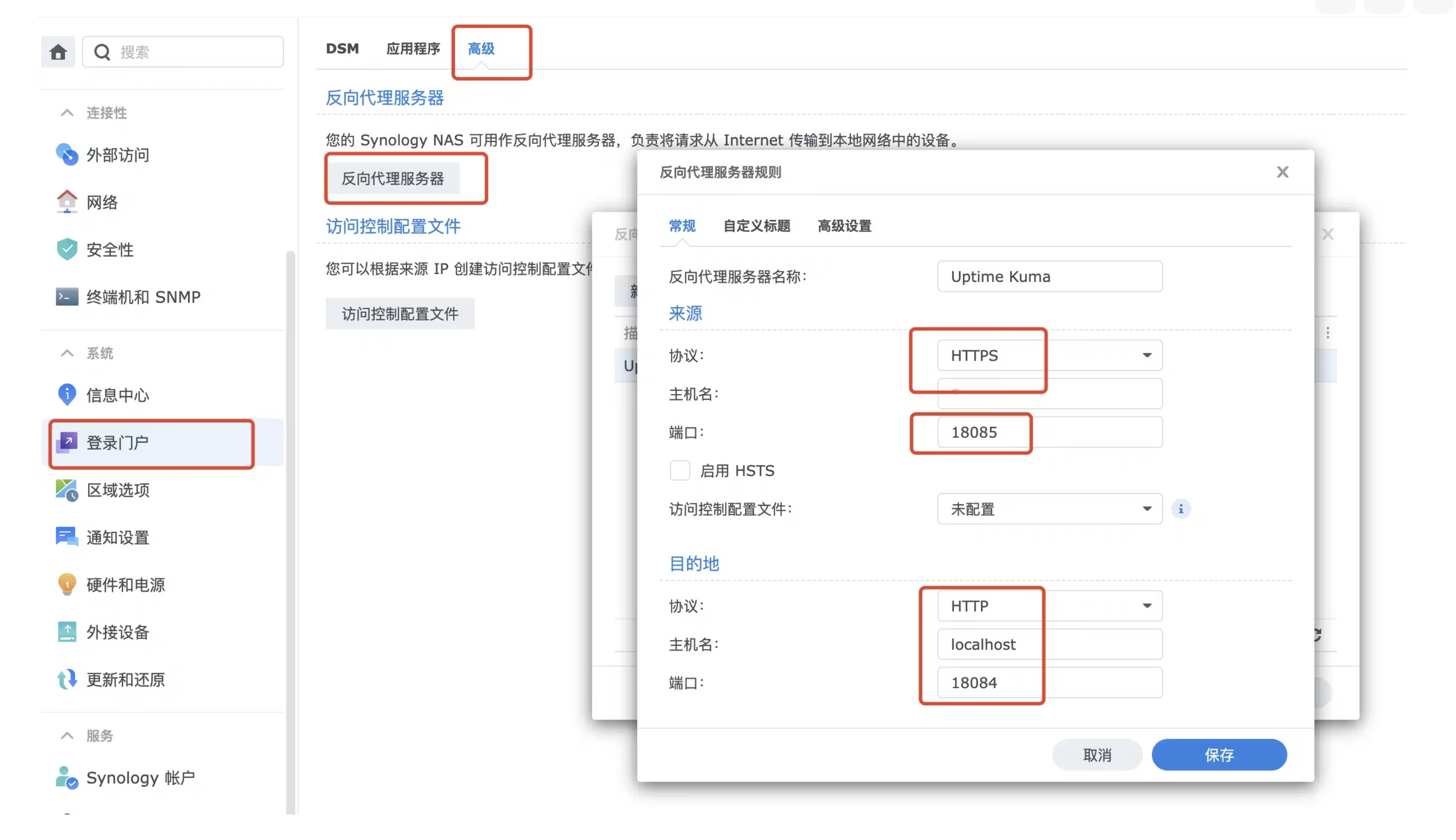Open the 外接设备 panel

118,632
